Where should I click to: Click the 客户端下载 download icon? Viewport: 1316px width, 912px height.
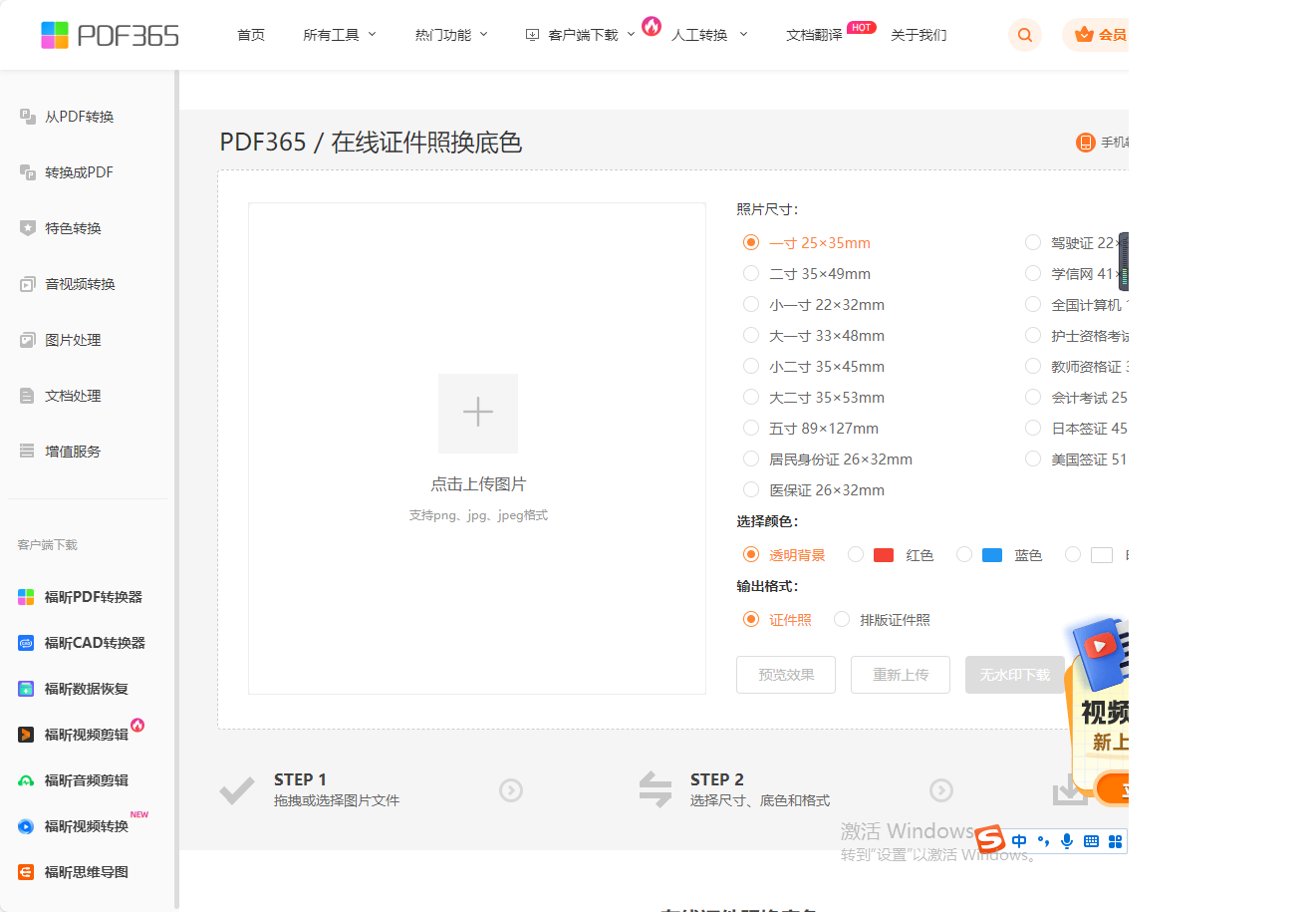point(532,35)
